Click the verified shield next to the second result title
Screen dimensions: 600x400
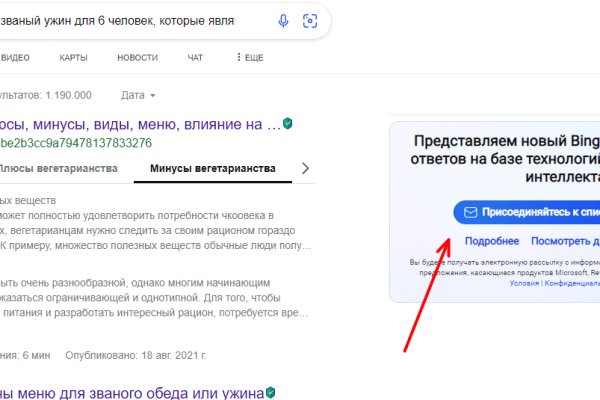click(x=270, y=393)
